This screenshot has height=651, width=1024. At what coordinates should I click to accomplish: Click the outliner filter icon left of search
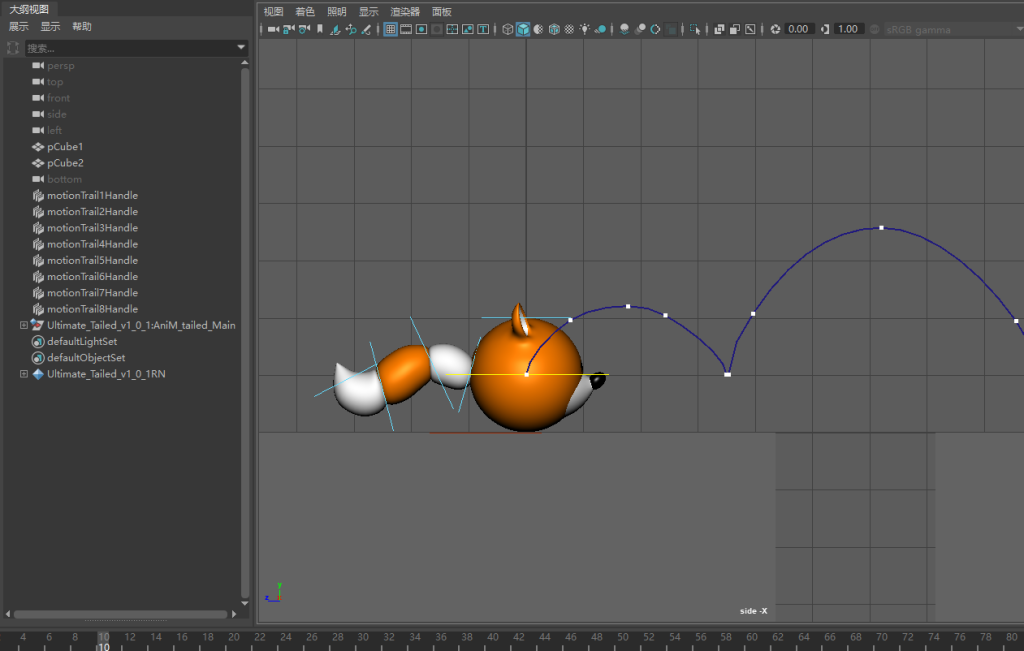coord(12,48)
